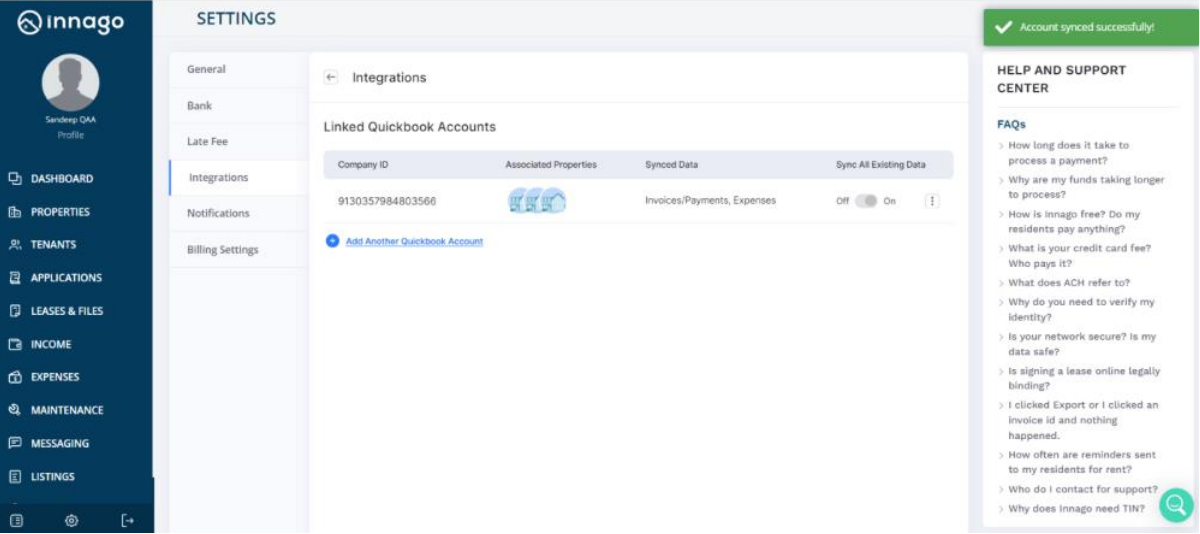Go to Late Fee settings
Screen dimensions: 1200x534
tap(207, 141)
